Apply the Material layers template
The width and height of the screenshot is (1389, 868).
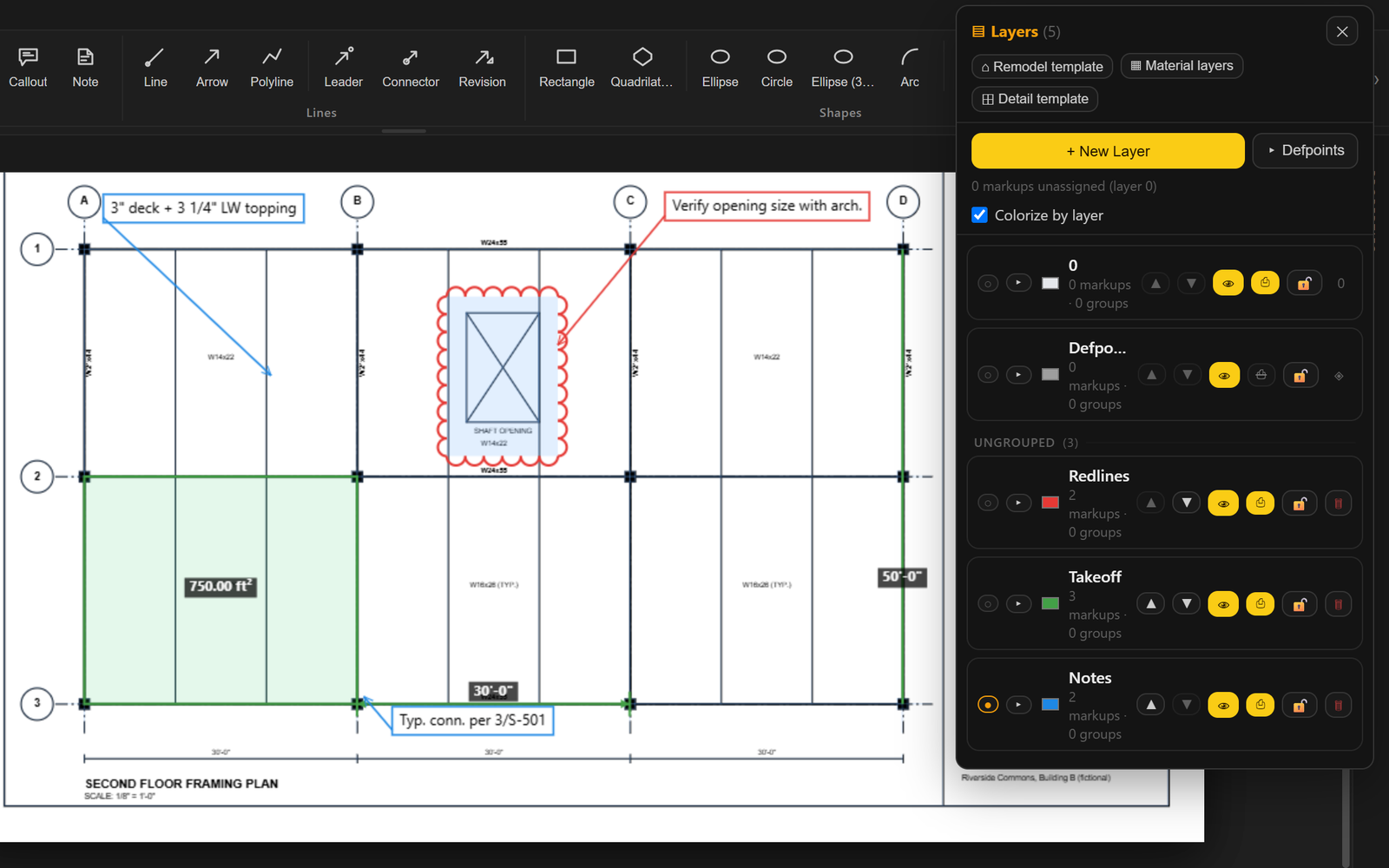point(1182,66)
